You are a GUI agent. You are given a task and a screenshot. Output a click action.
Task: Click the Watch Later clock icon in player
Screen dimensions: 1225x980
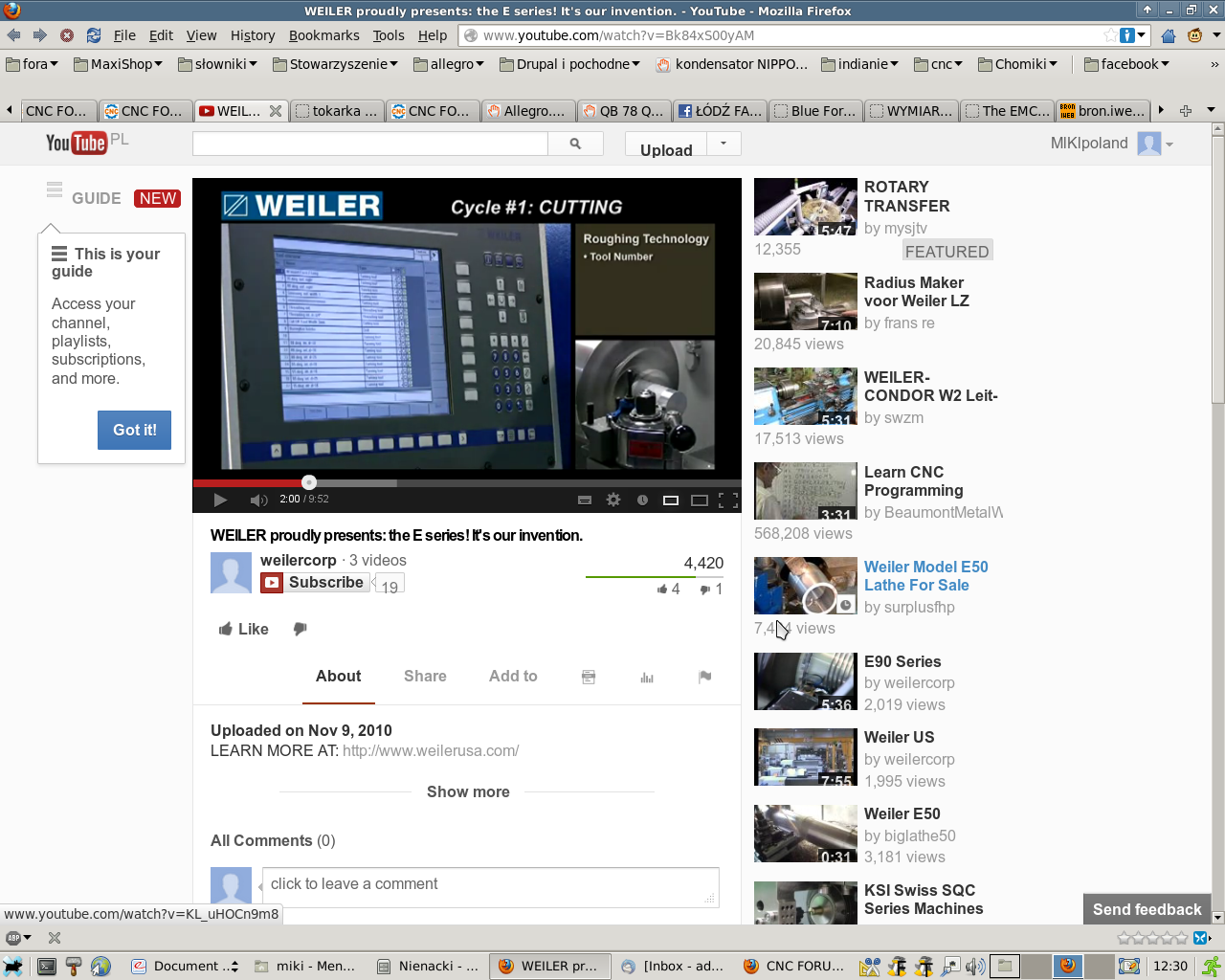point(642,500)
